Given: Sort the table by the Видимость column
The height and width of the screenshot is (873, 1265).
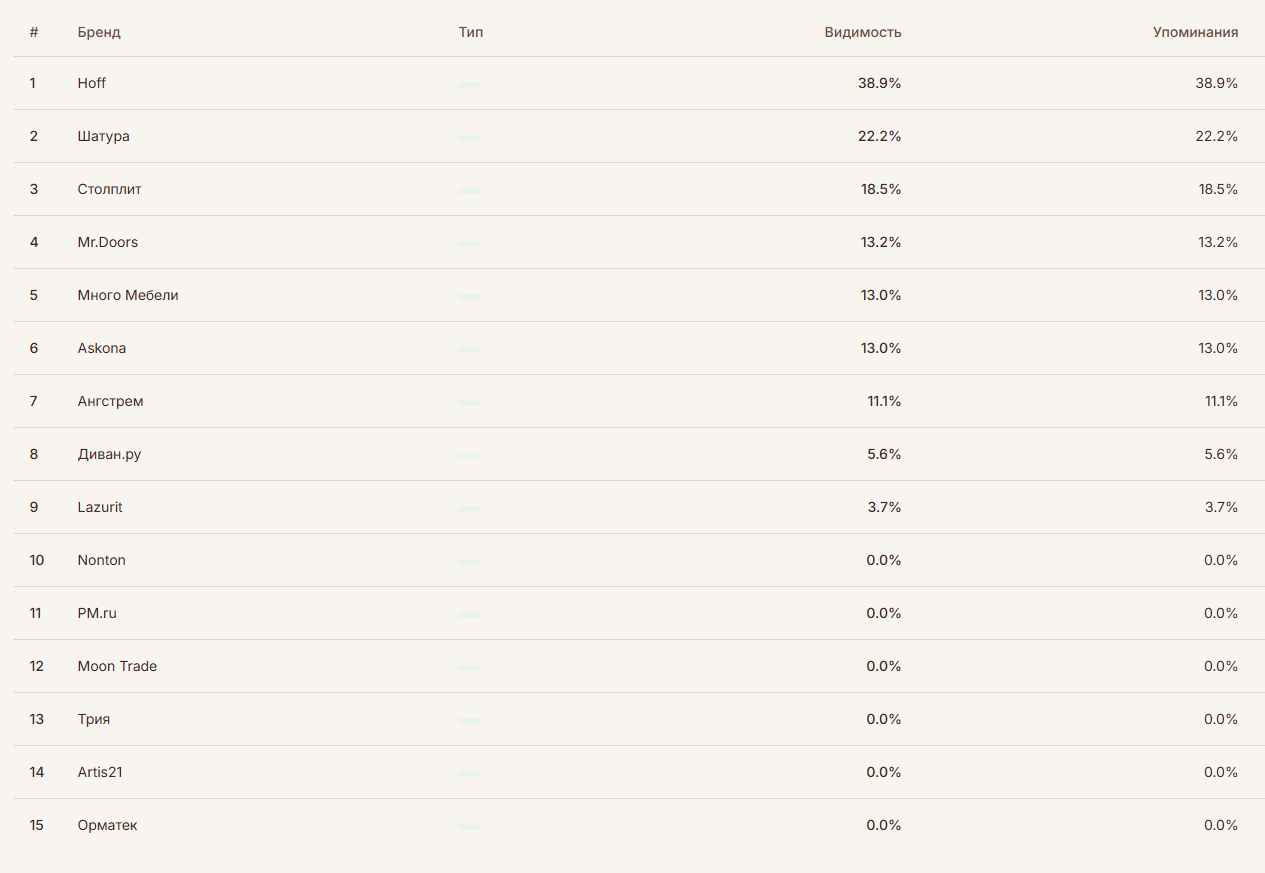Looking at the screenshot, I should click(x=862, y=32).
